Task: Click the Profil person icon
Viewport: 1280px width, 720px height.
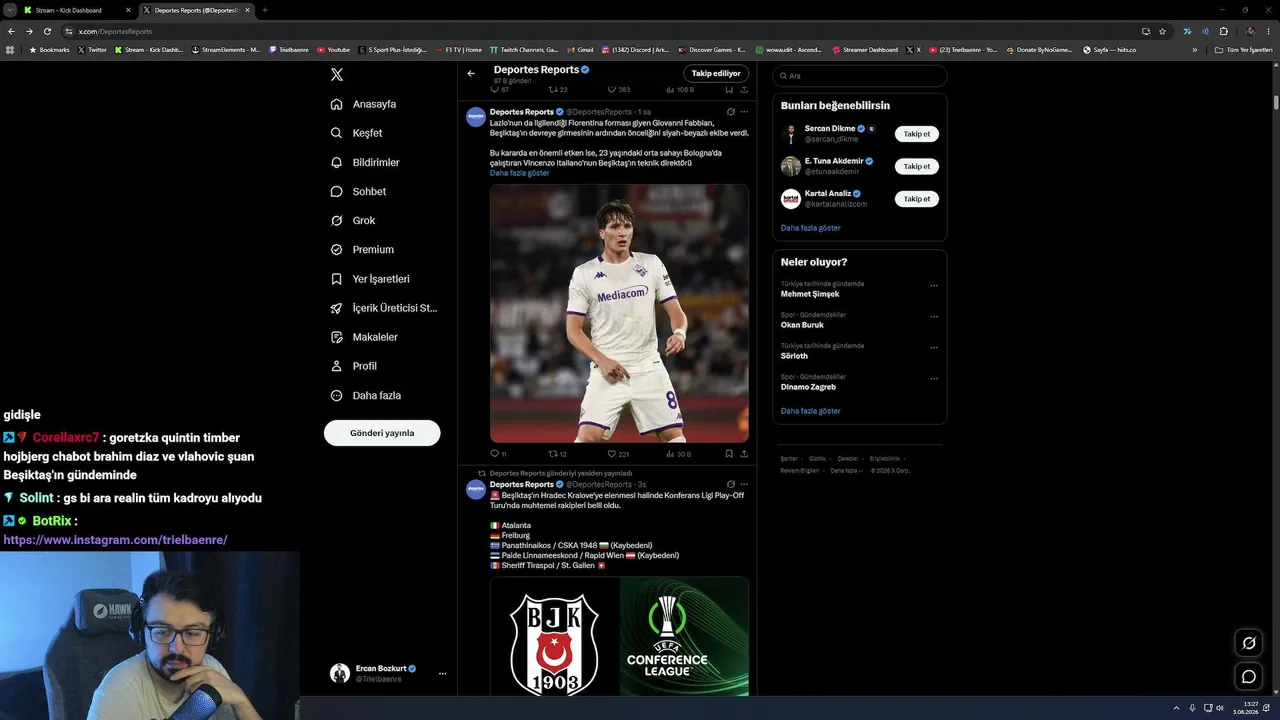Action: pos(337,366)
